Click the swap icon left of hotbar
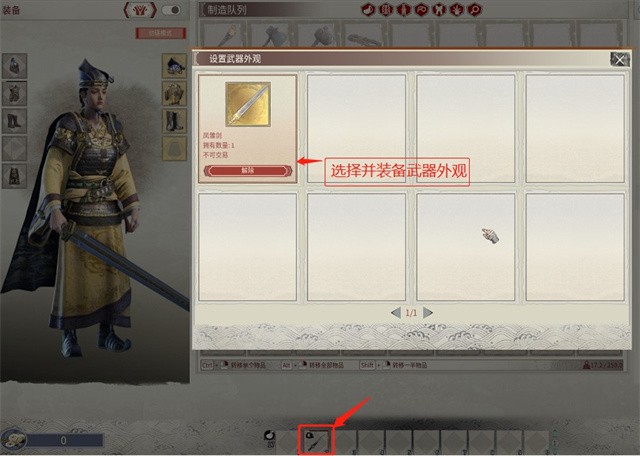The width and height of the screenshot is (640, 456). (269, 436)
